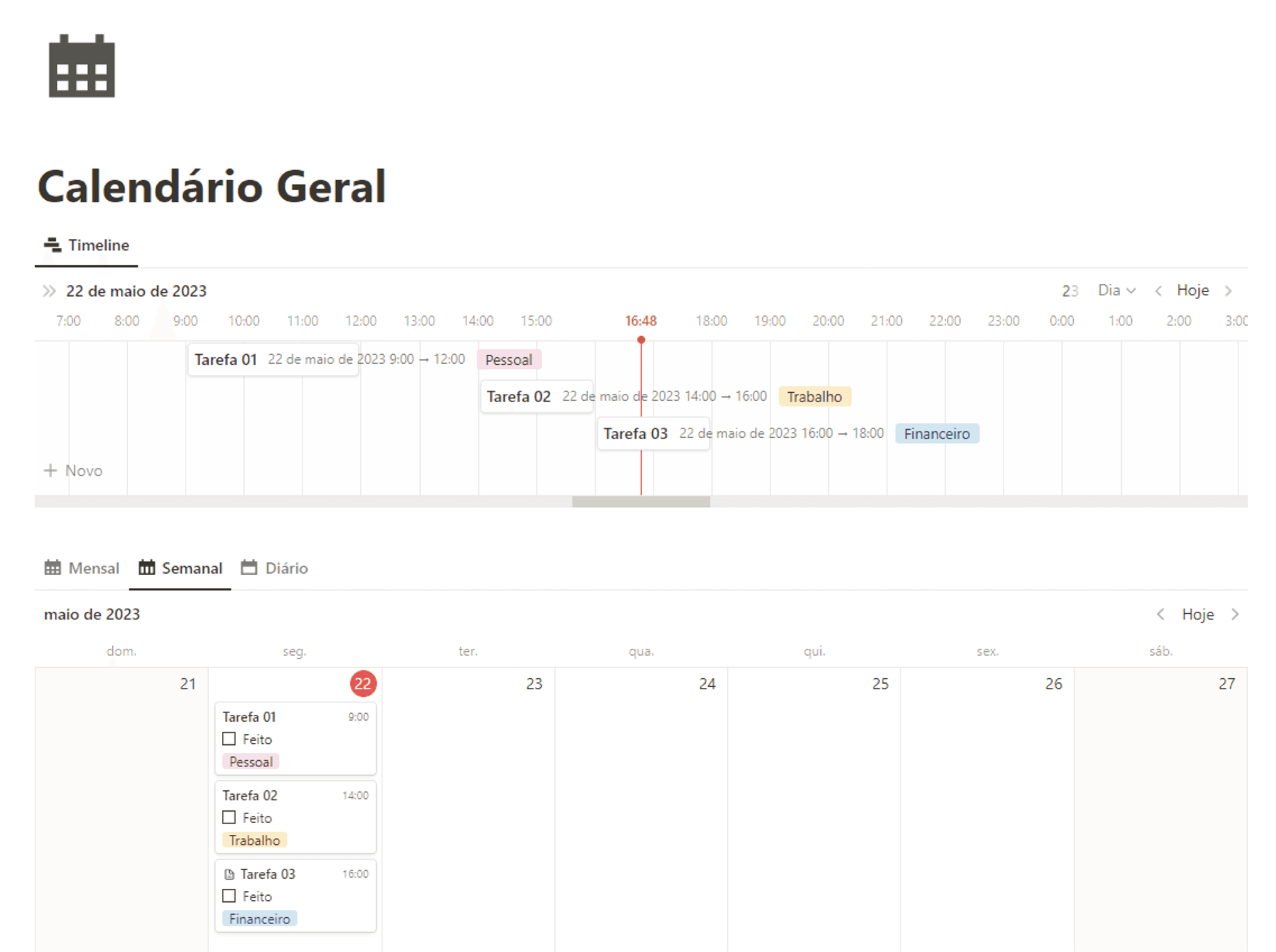
Task: Click the calendar page icon
Action: coord(82,66)
